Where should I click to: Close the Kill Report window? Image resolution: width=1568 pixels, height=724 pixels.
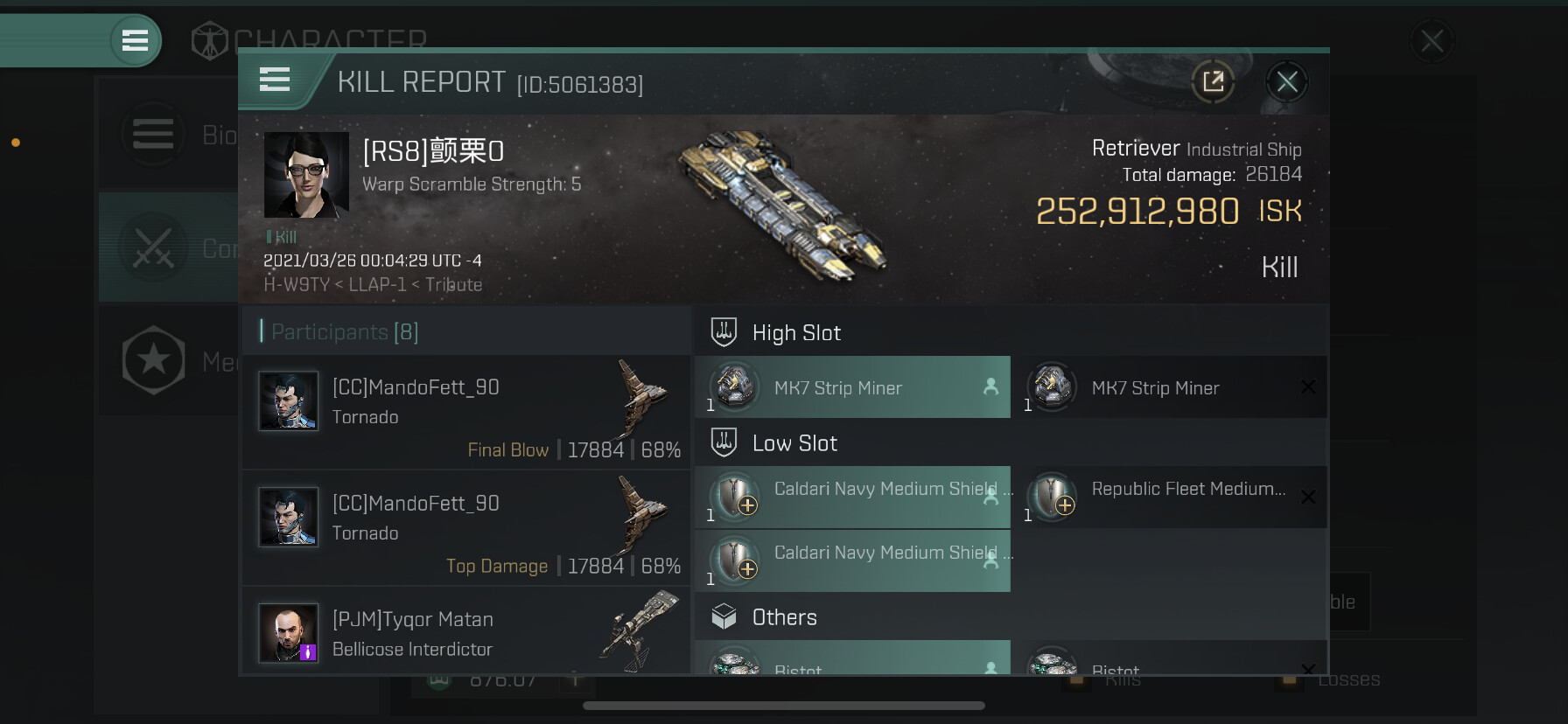pyautogui.click(x=1286, y=82)
